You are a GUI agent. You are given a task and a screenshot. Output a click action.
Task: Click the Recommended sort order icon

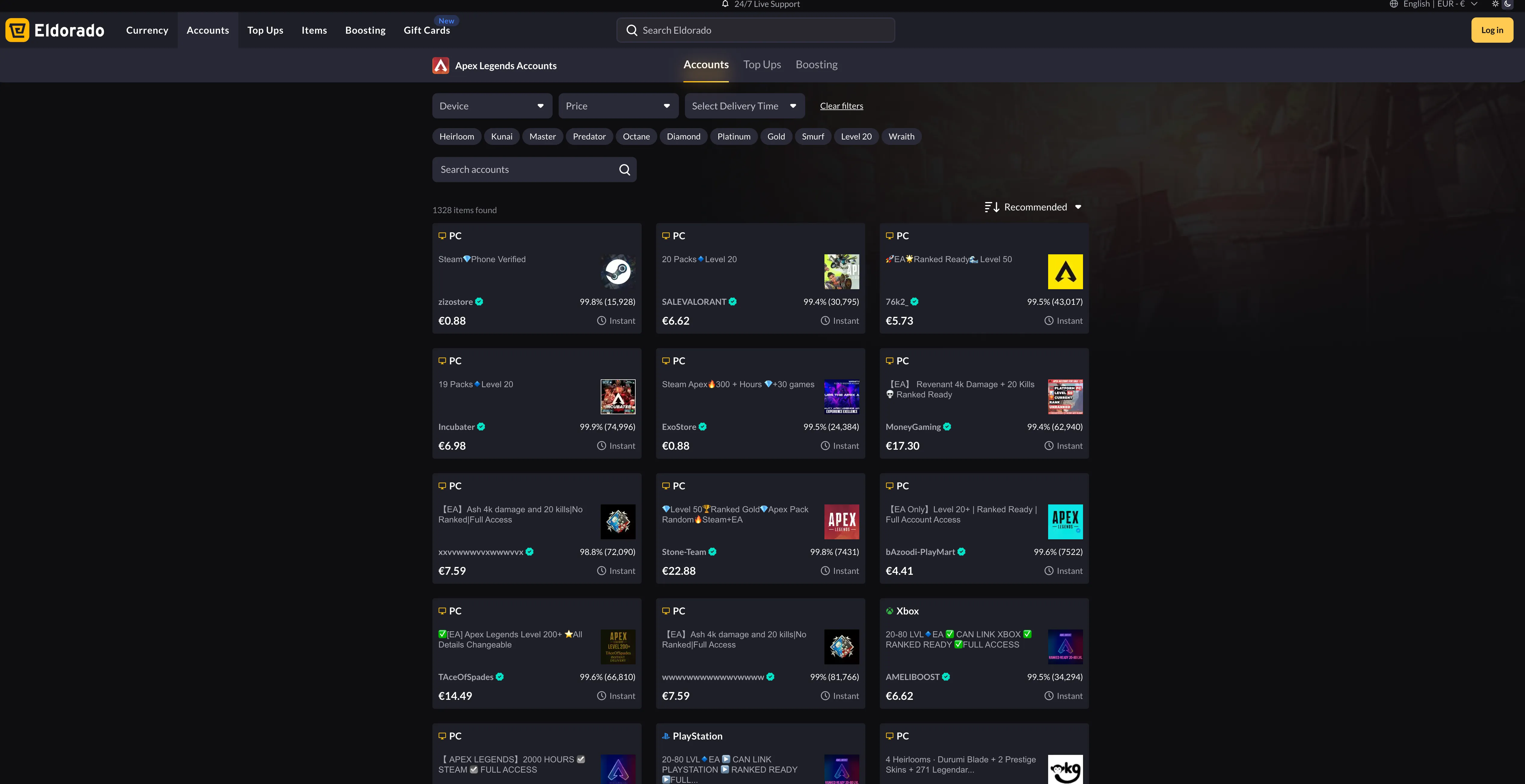coord(992,207)
